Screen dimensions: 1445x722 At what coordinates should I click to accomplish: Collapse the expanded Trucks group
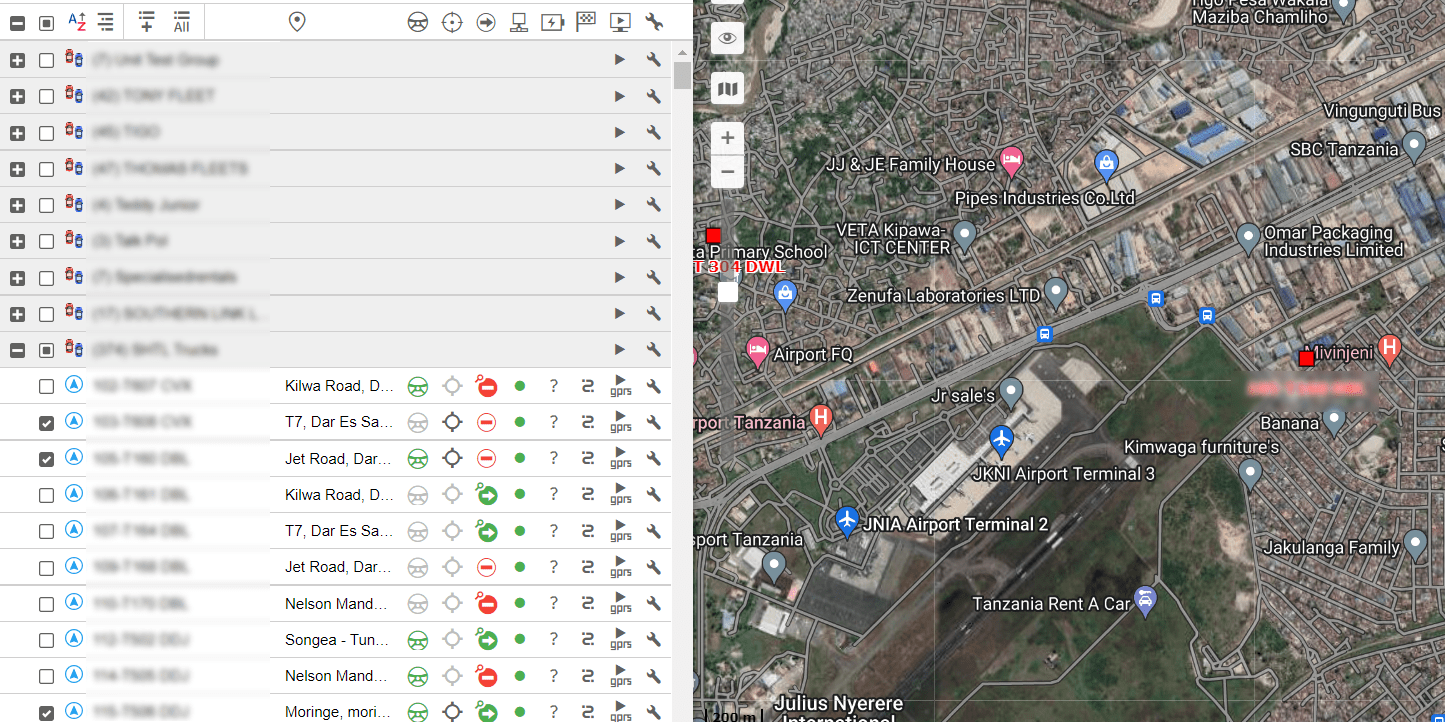(17, 350)
